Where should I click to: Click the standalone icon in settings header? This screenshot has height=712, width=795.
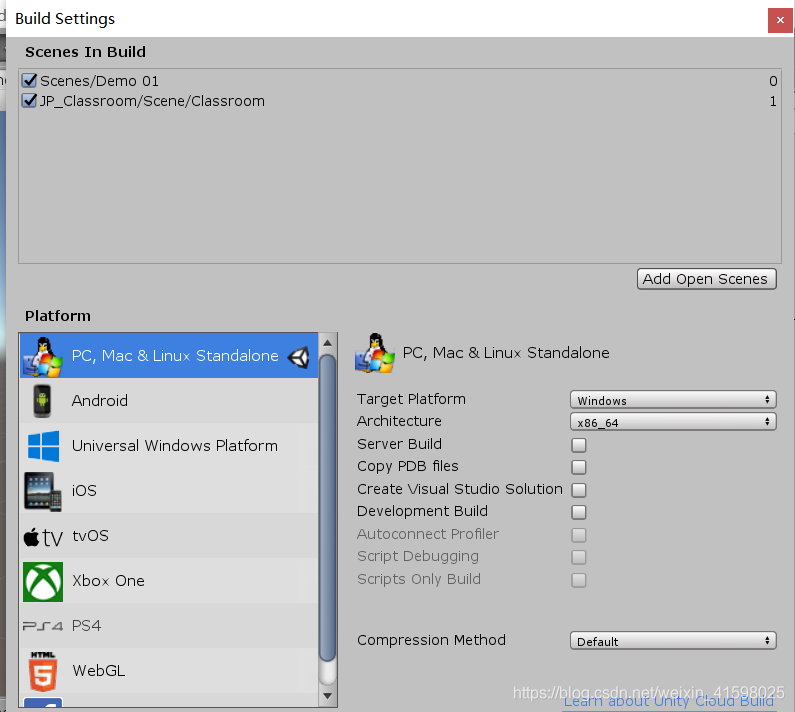coord(375,353)
